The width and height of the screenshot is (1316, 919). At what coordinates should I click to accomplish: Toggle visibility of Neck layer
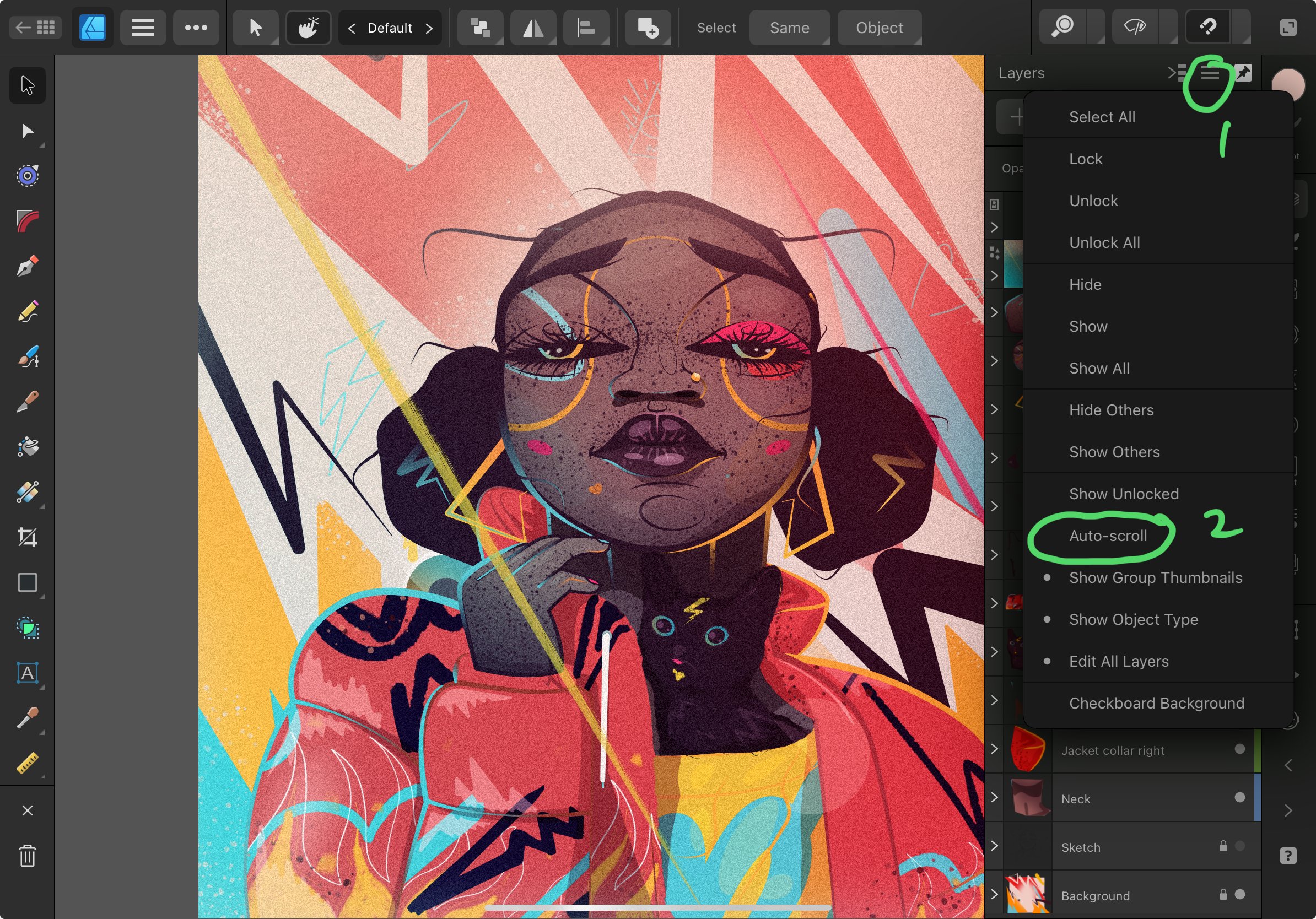click(x=1240, y=798)
